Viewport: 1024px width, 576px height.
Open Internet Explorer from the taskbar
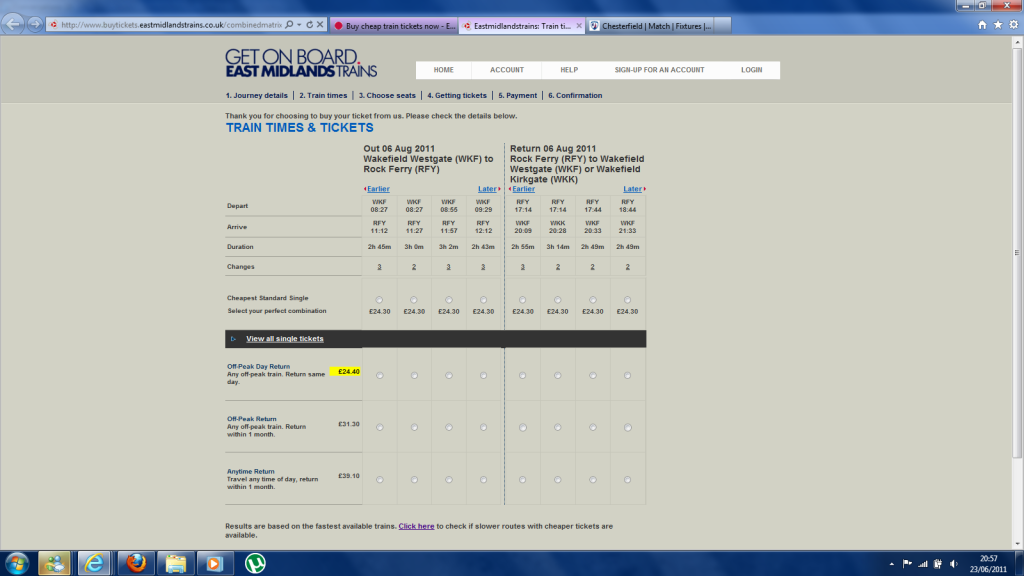pyautogui.click(x=95, y=563)
